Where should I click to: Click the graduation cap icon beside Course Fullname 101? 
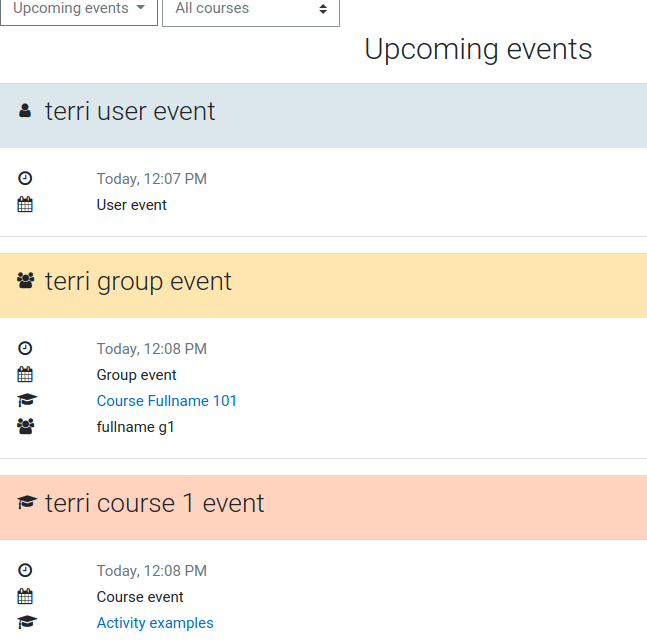[x=27, y=400]
